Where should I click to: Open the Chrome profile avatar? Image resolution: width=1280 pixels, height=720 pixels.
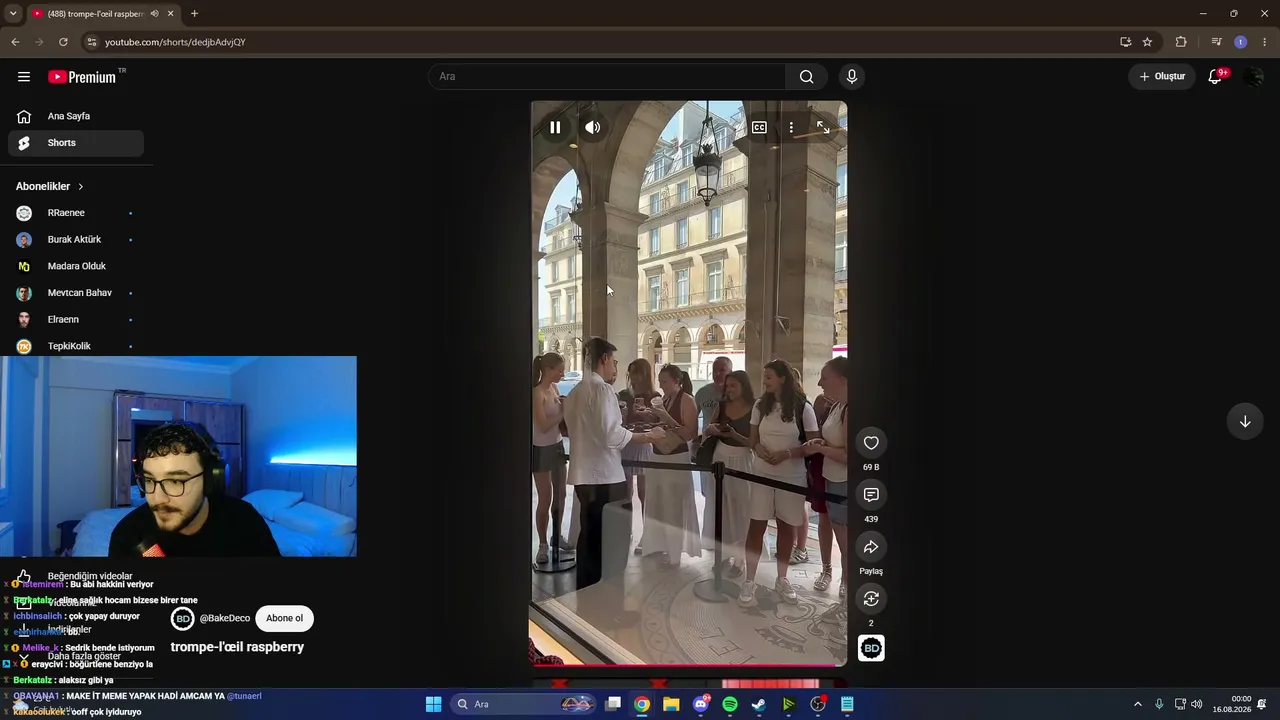point(1241,42)
